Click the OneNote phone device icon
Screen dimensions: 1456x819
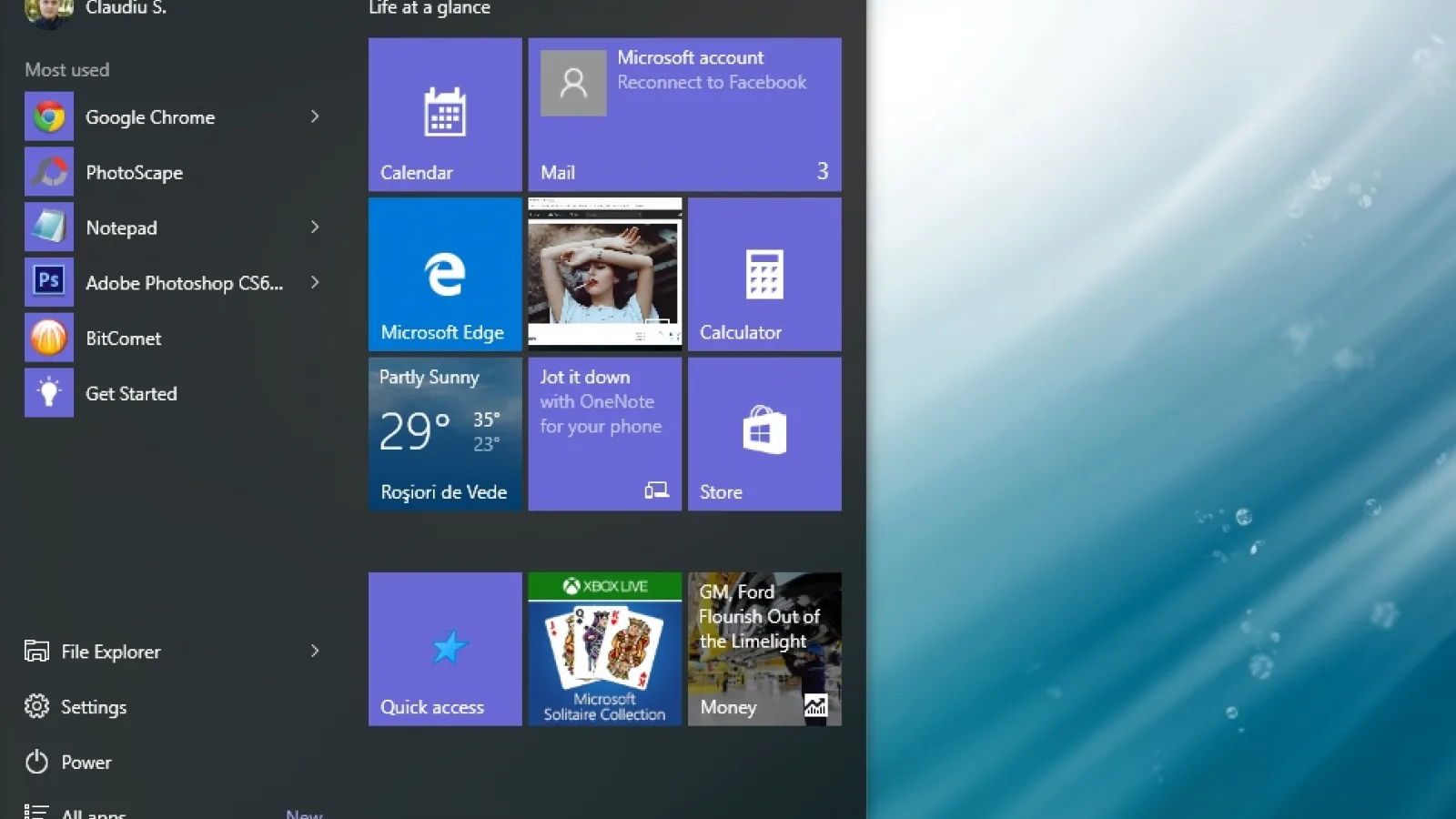coord(657,490)
